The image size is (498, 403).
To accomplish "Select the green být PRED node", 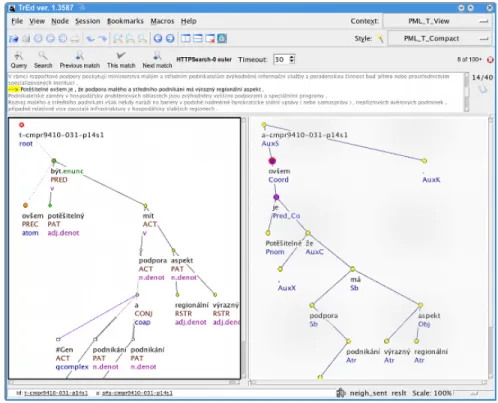I will click(x=54, y=161).
